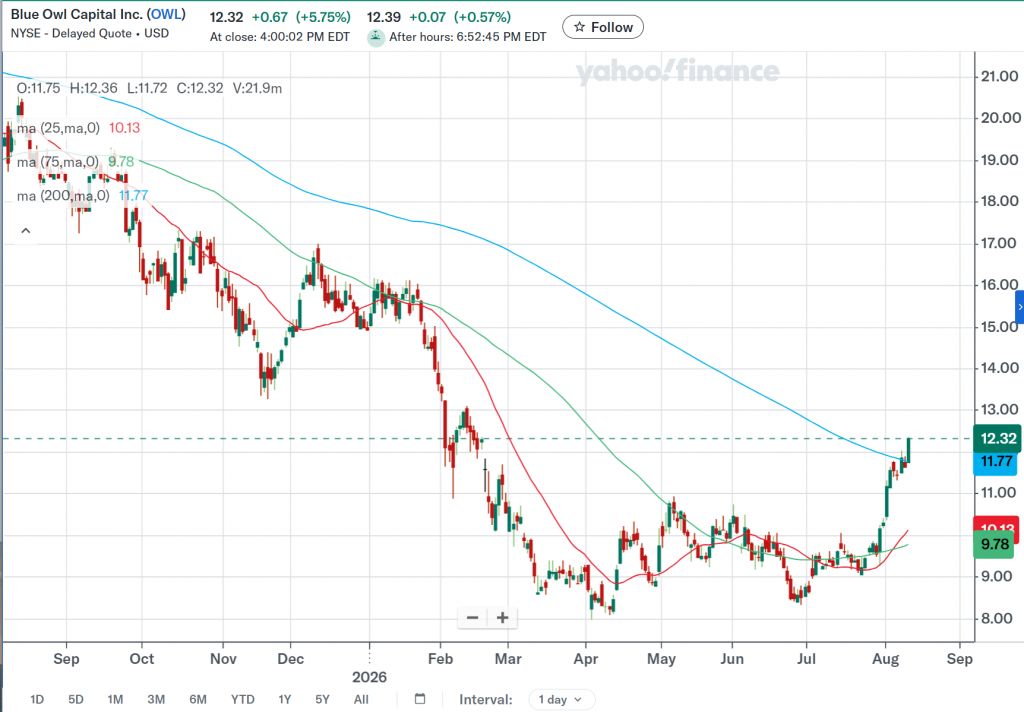1024x712 pixels.
Task: Open the OWL ticker link
Action: pos(166,14)
